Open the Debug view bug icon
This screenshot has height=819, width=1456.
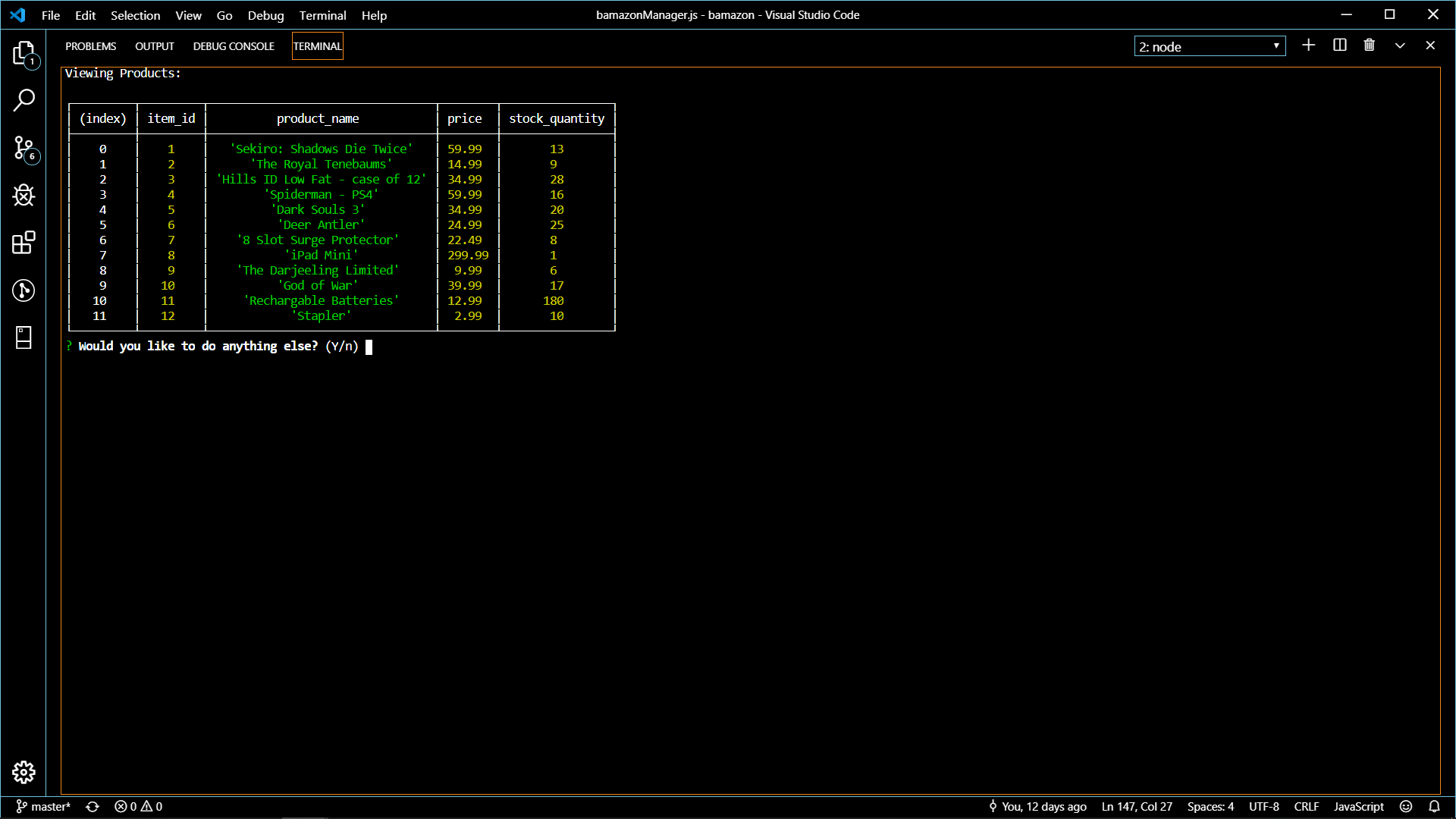[24, 196]
